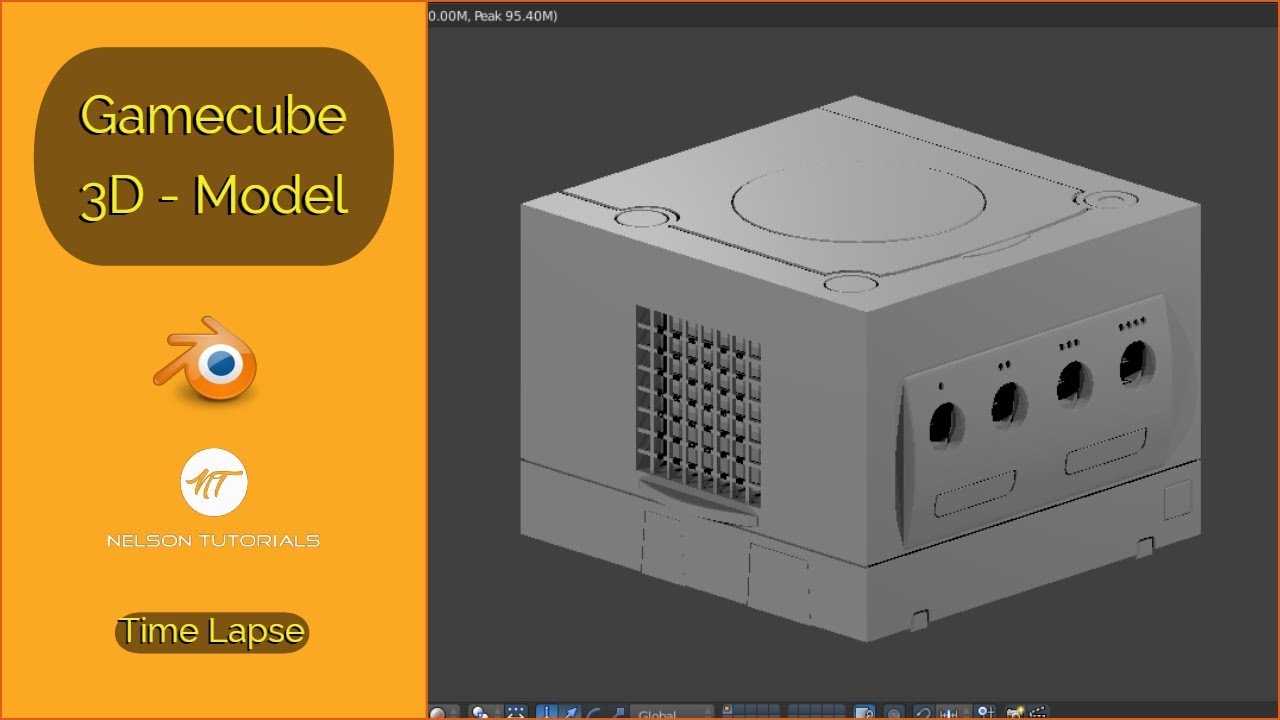Click the first controller port on the model
This screenshot has width=1280, height=720.
(943, 424)
